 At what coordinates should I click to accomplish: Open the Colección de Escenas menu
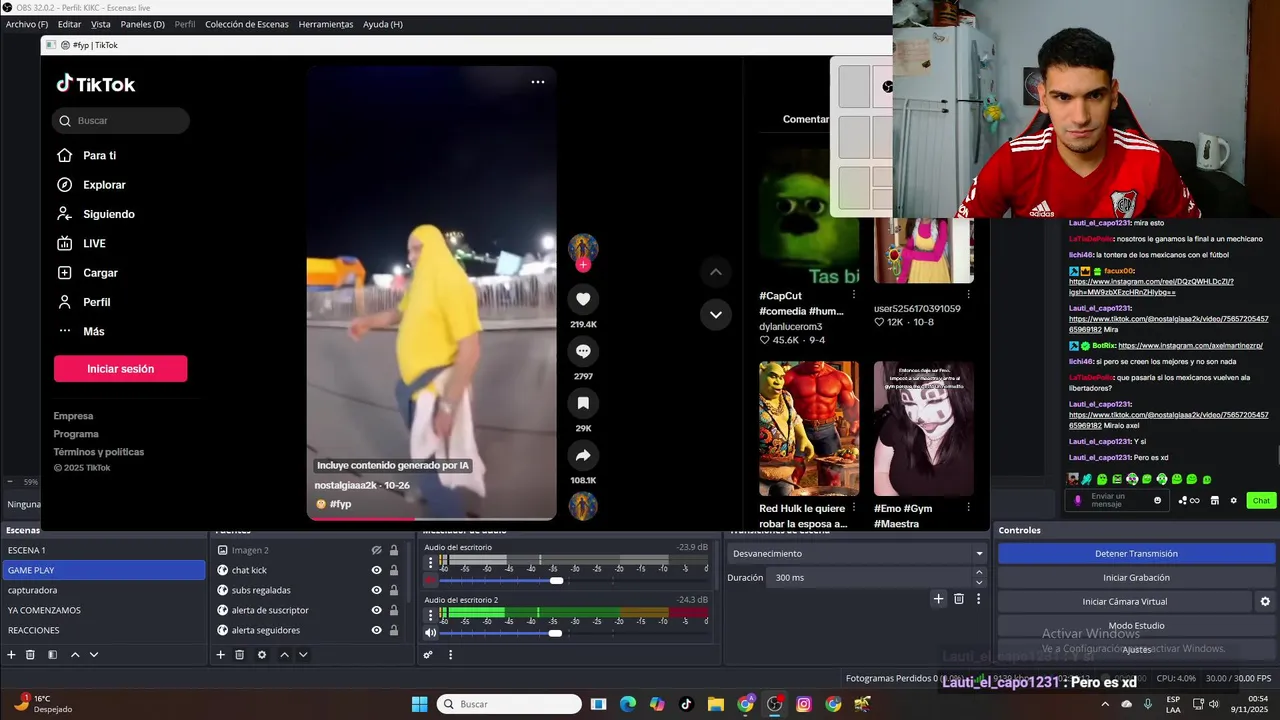(x=247, y=24)
